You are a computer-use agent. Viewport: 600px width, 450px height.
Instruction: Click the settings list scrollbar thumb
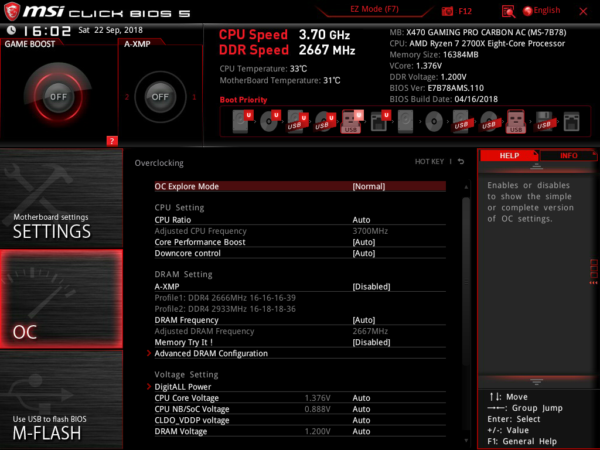[466, 283]
